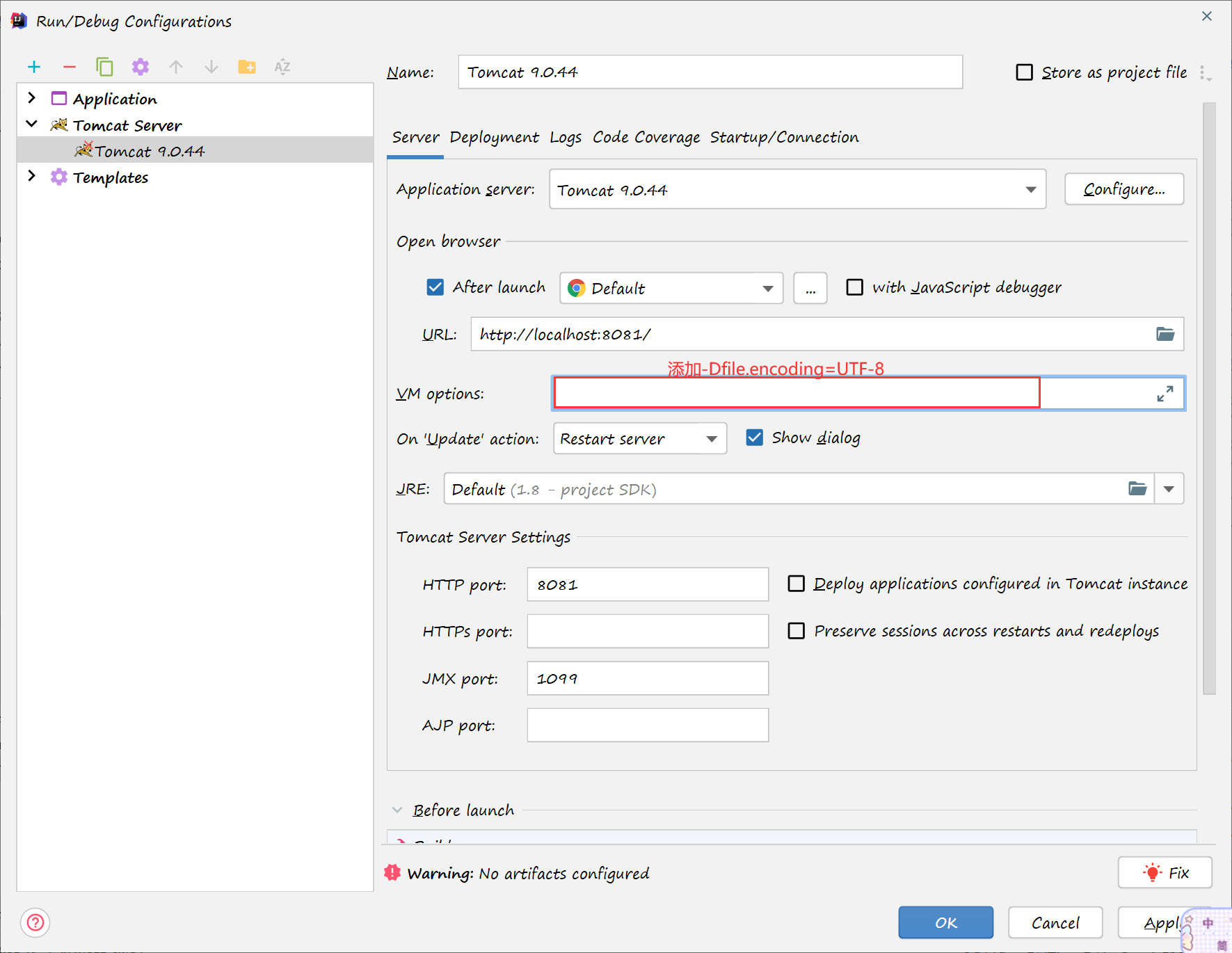Collapse the Tomcat Server tree node

click(x=31, y=125)
